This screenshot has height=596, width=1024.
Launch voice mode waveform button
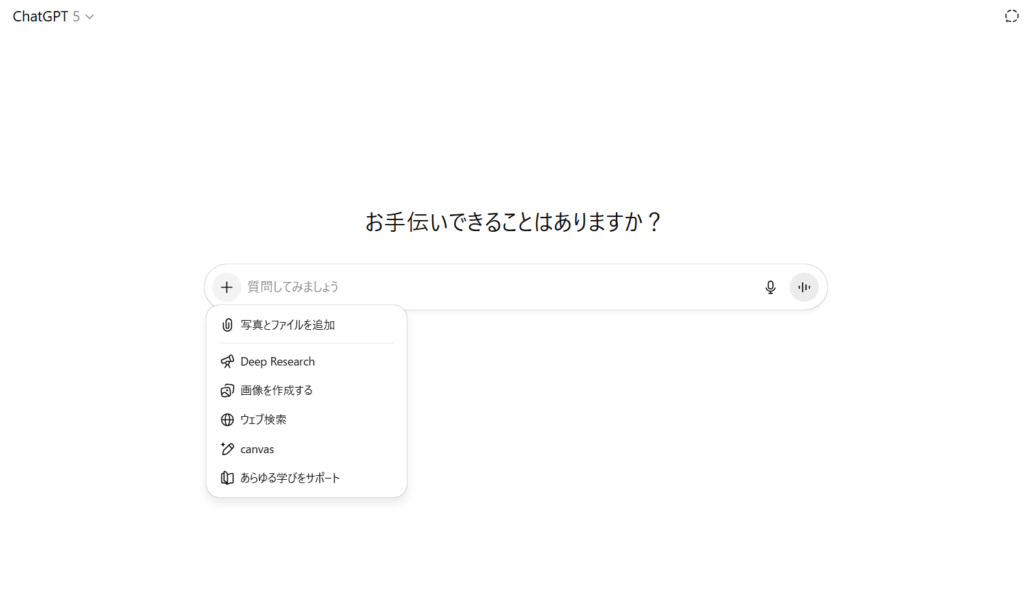pyautogui.click(x=804, y=287)
